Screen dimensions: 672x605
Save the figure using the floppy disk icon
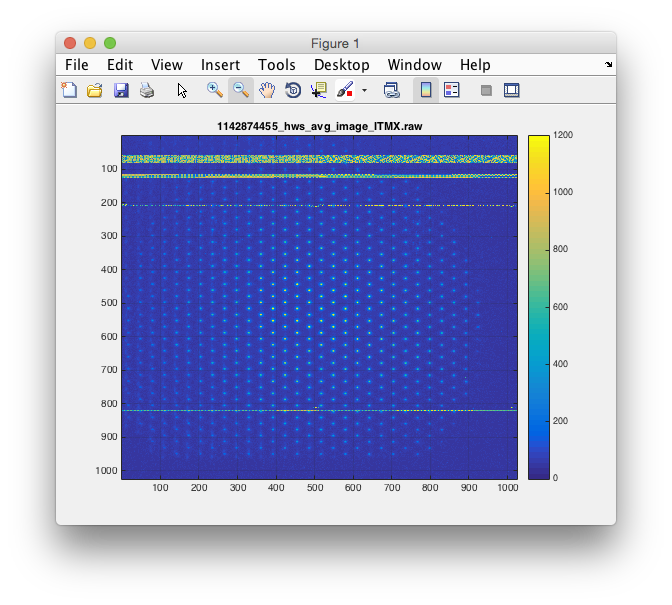121,90
